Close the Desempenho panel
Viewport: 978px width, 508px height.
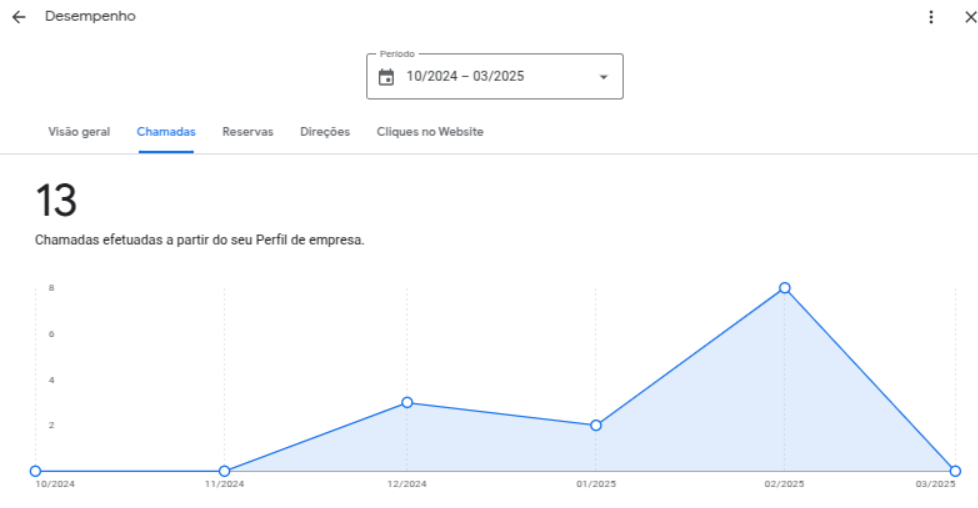coord(971,17)
